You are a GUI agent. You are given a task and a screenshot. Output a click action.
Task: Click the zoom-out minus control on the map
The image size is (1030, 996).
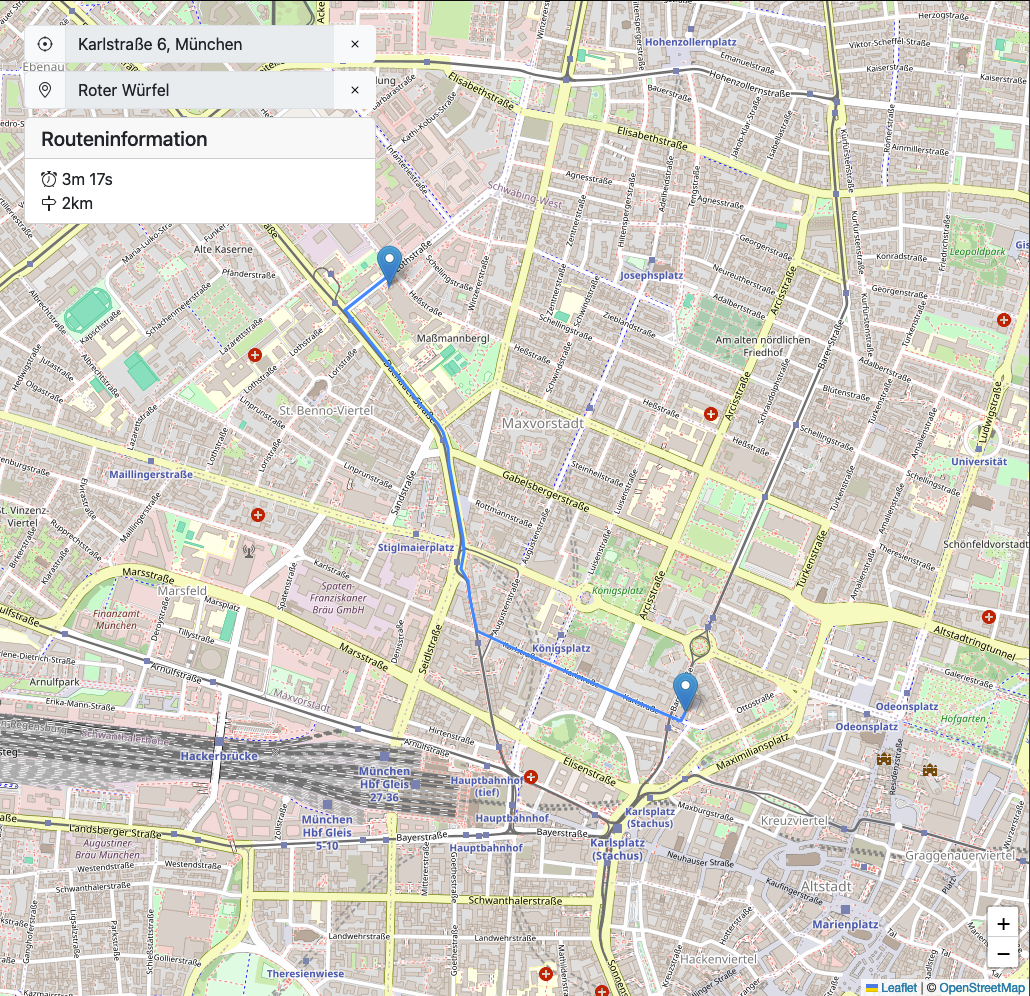coord(1004,954)
